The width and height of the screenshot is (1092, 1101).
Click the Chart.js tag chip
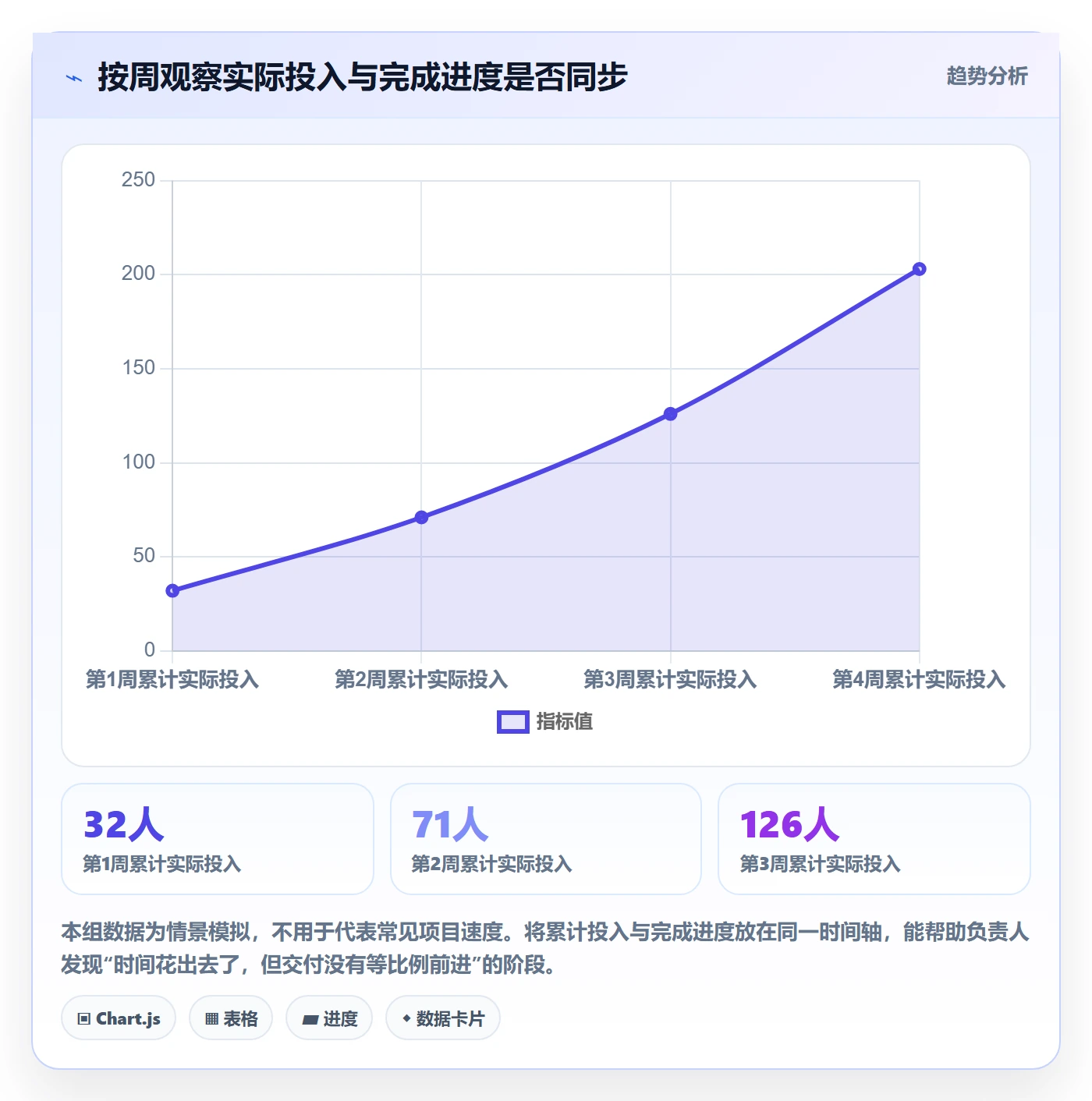[119, 1018]
